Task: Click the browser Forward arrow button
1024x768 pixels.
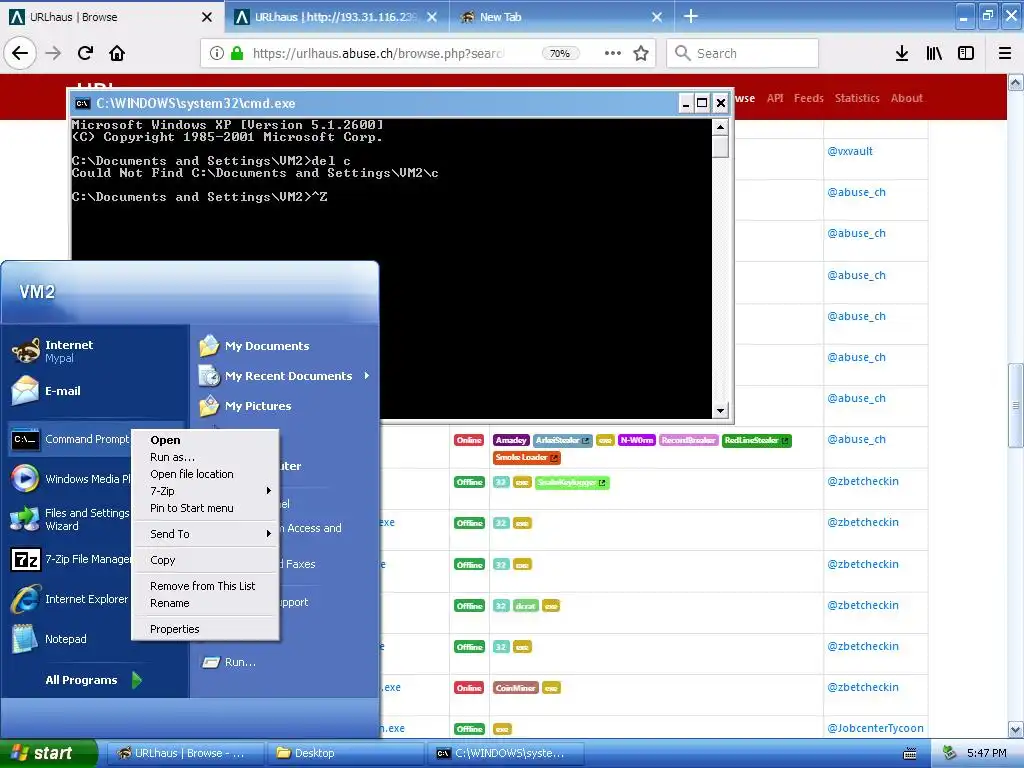Action: click(53, 53)
